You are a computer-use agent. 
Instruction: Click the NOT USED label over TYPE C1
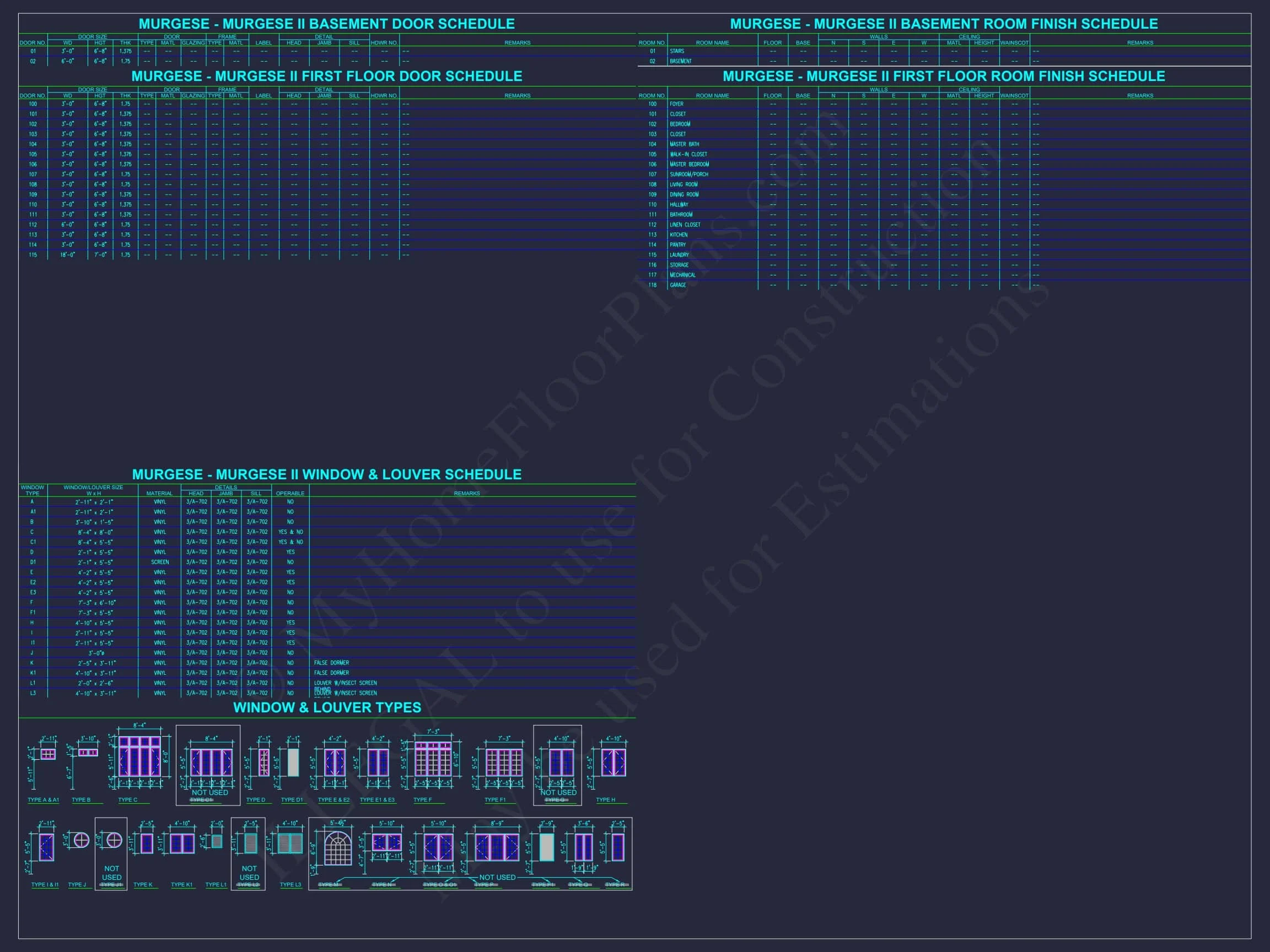pos(209,792)
